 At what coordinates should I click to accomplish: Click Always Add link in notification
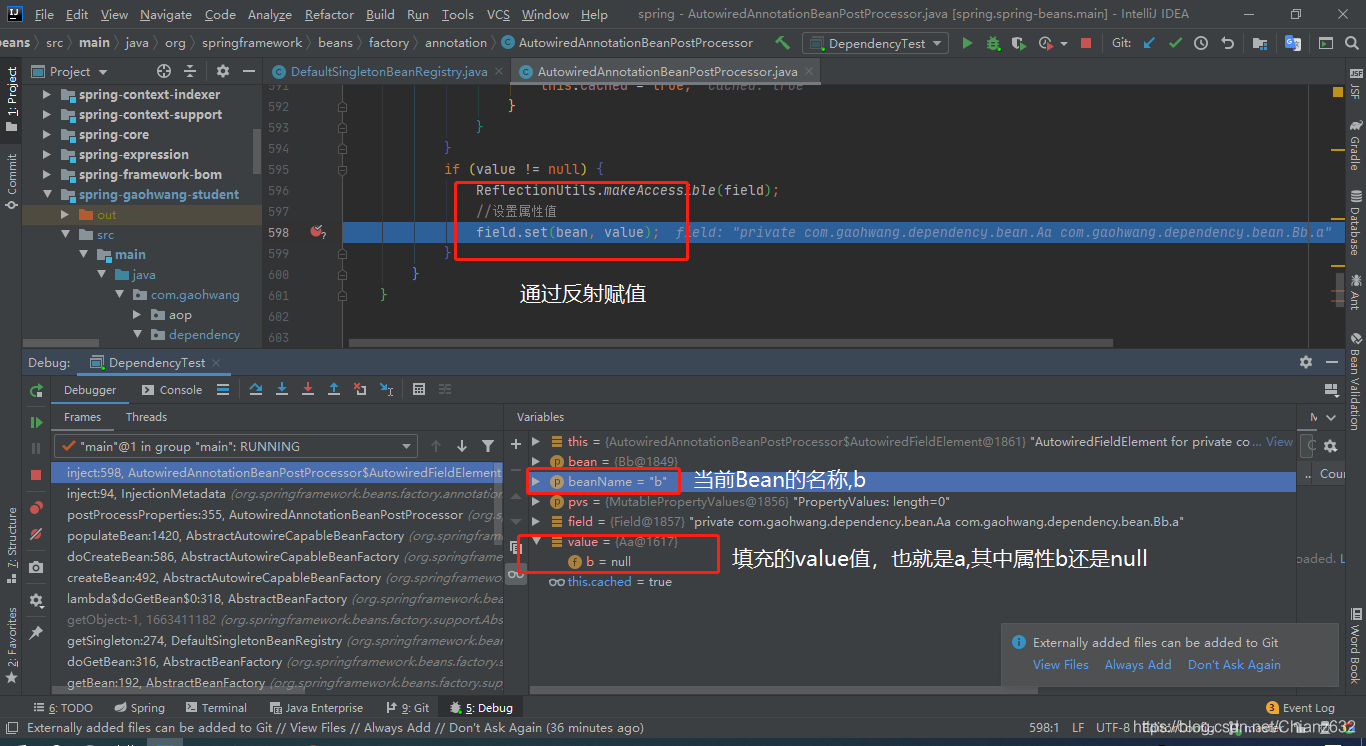[x=1138, y=664]
